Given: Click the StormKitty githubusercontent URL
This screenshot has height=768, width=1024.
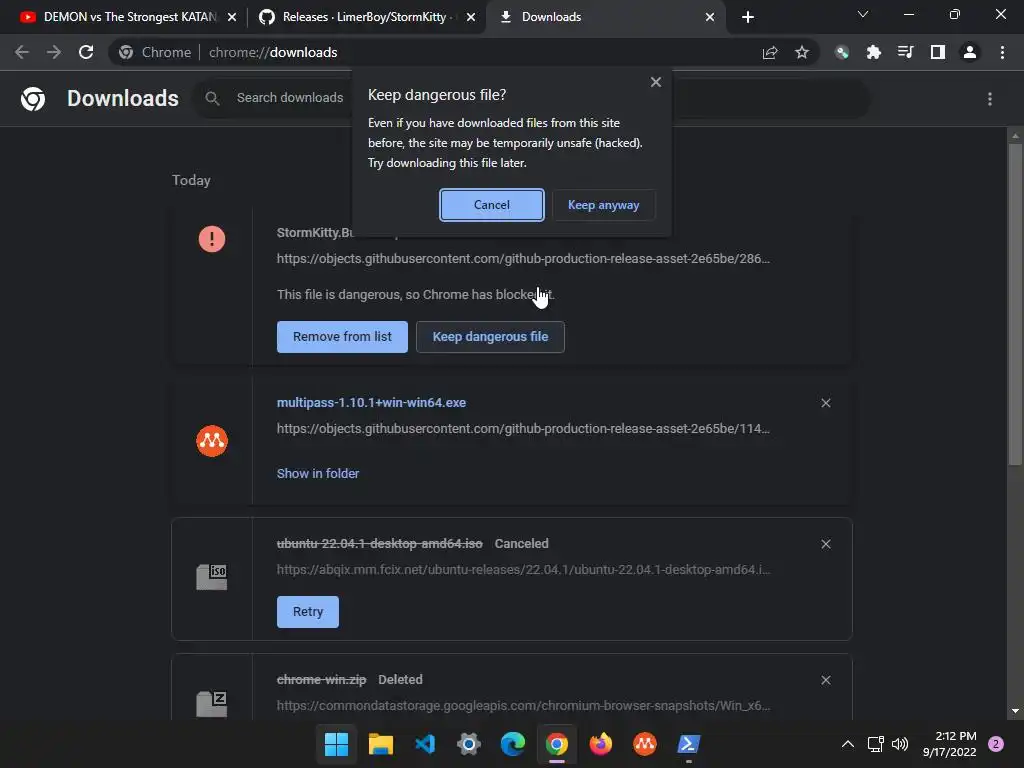Looking at the screenshot, I should [523, 259].
